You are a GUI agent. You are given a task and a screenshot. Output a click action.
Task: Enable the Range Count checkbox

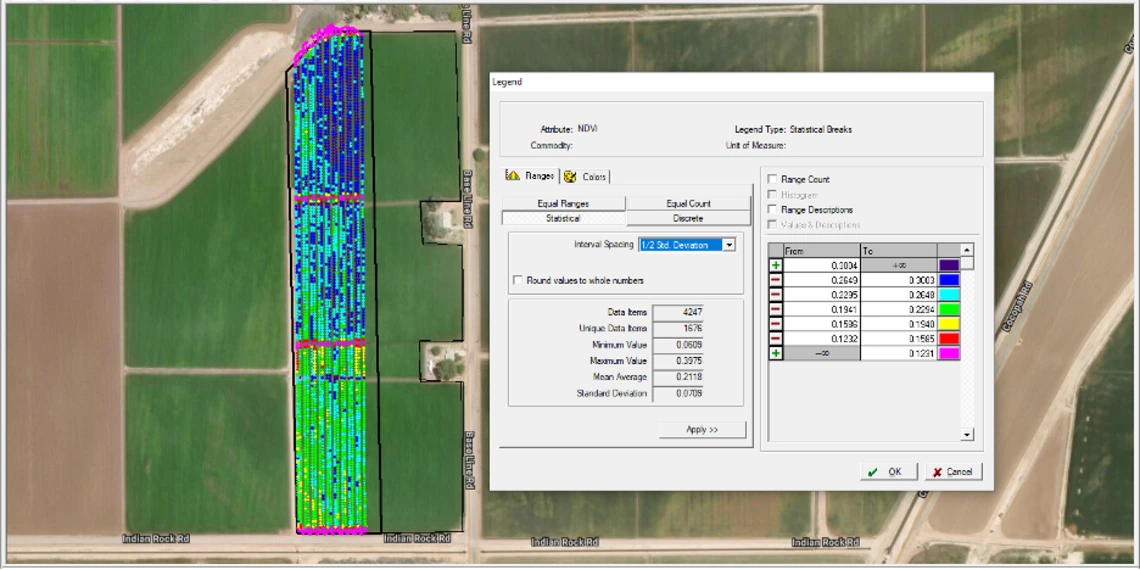(773, 180)
